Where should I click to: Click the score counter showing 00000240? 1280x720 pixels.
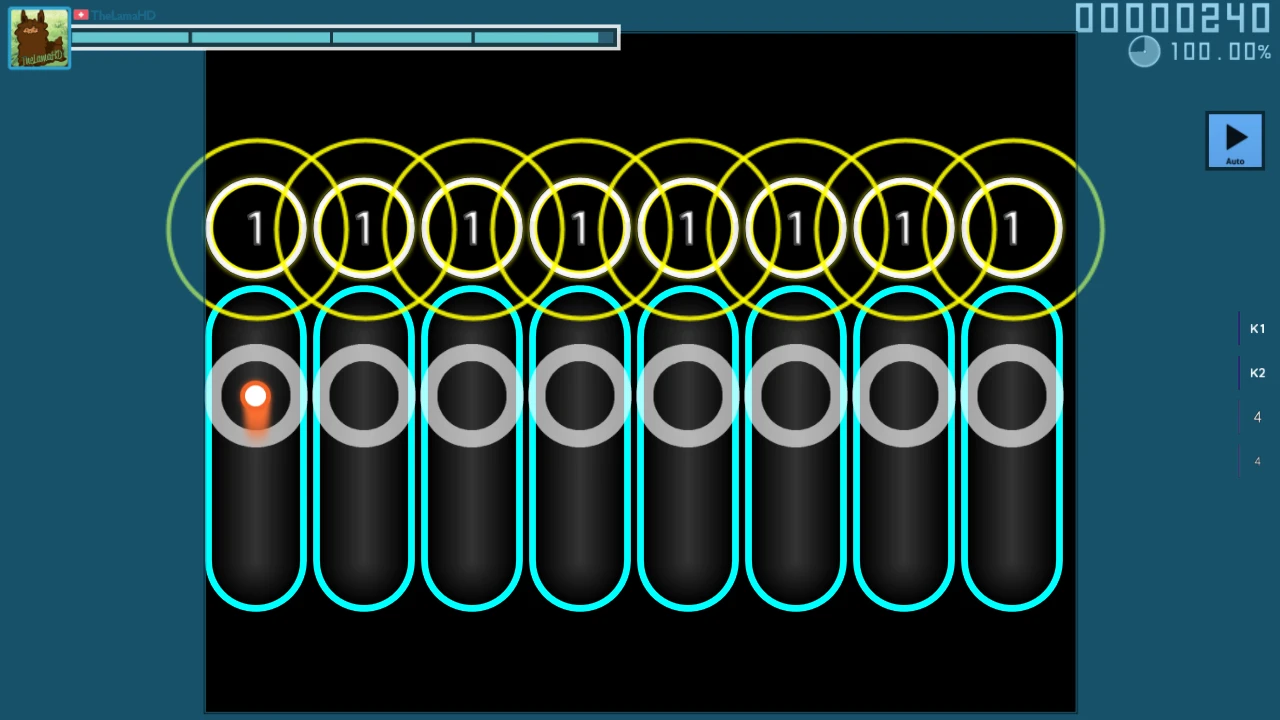pos(1172,18)
